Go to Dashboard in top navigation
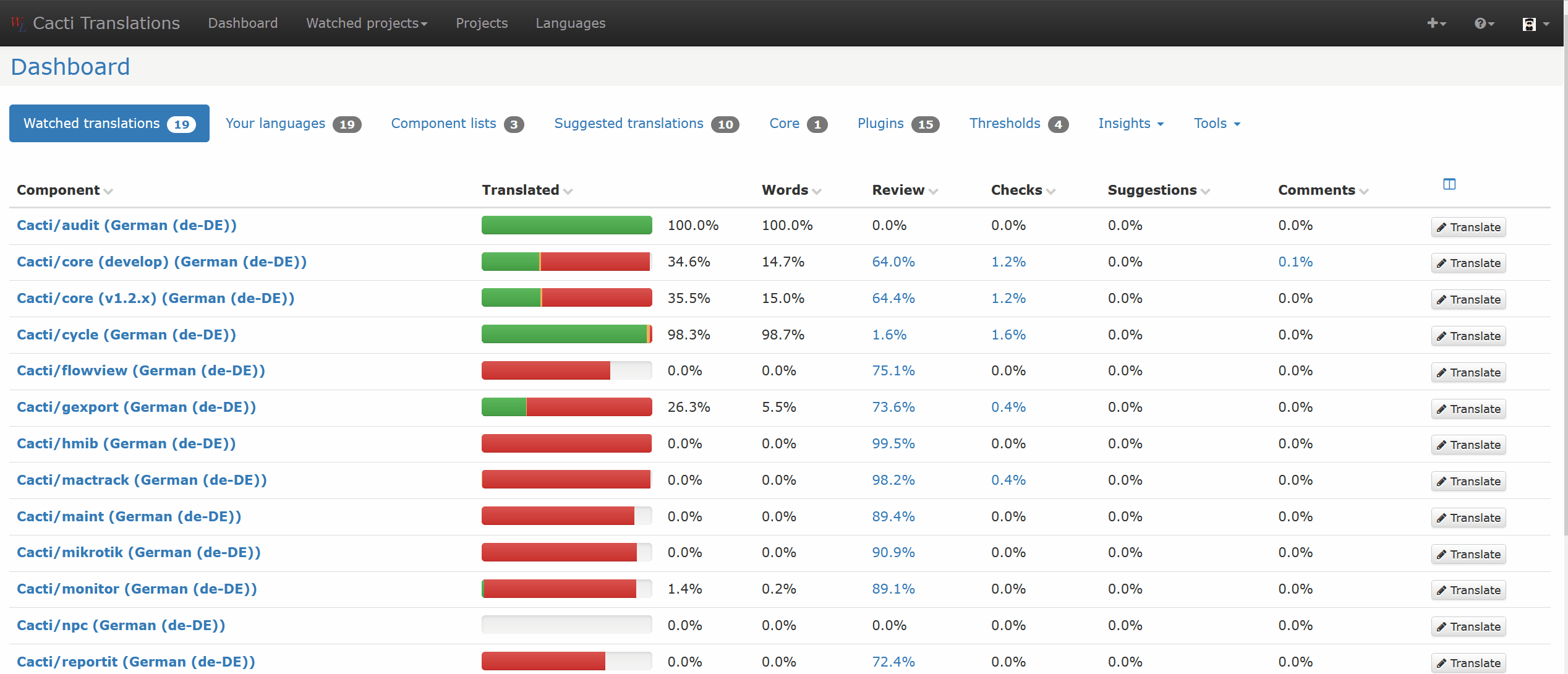Viewport: 1568px width, 674px height. point(243,23)
